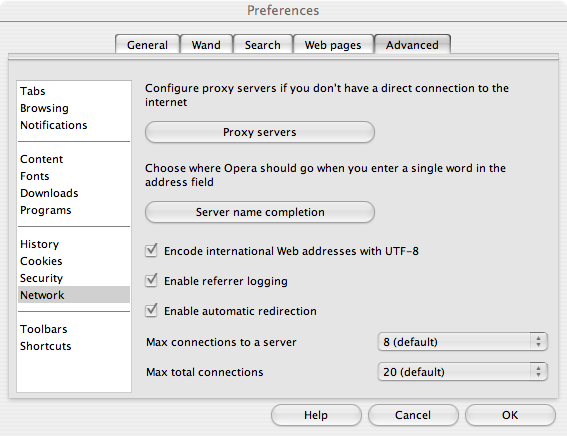Disable Enable automatic redirection checkbox
Viewport: 567px width, 436px height.
pyautogui.click(x=151, y=311)
